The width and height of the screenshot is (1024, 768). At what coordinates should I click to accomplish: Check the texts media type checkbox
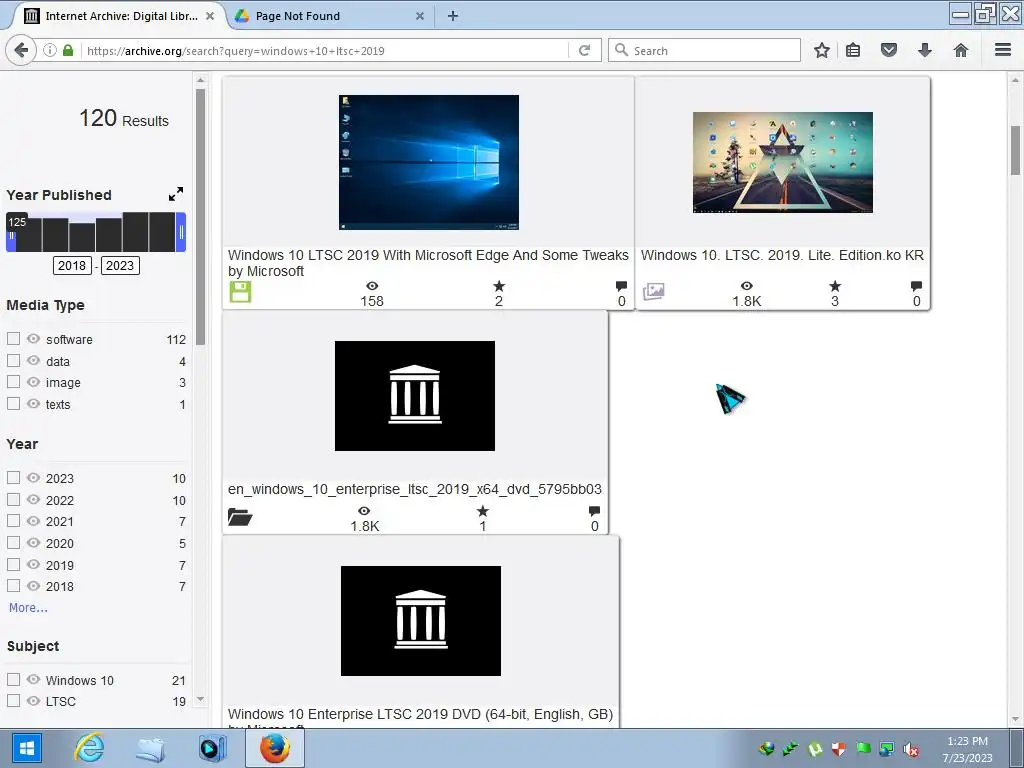tap(13, 404)
